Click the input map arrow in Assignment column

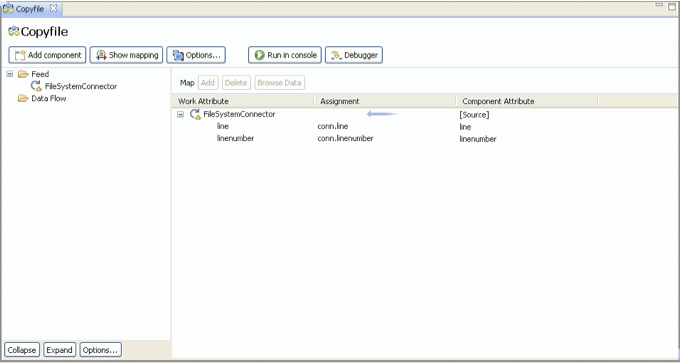click(x=382, y=114)
